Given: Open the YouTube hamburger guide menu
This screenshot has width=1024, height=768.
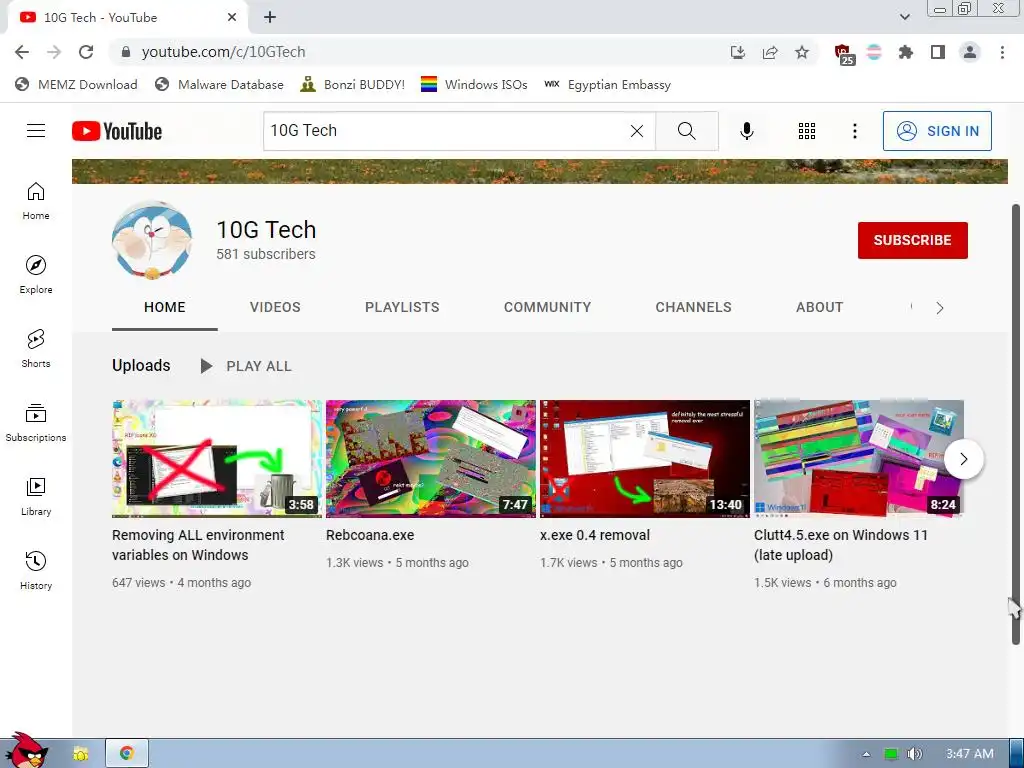Looking at the screenshot, I should [x=36, y=131].
